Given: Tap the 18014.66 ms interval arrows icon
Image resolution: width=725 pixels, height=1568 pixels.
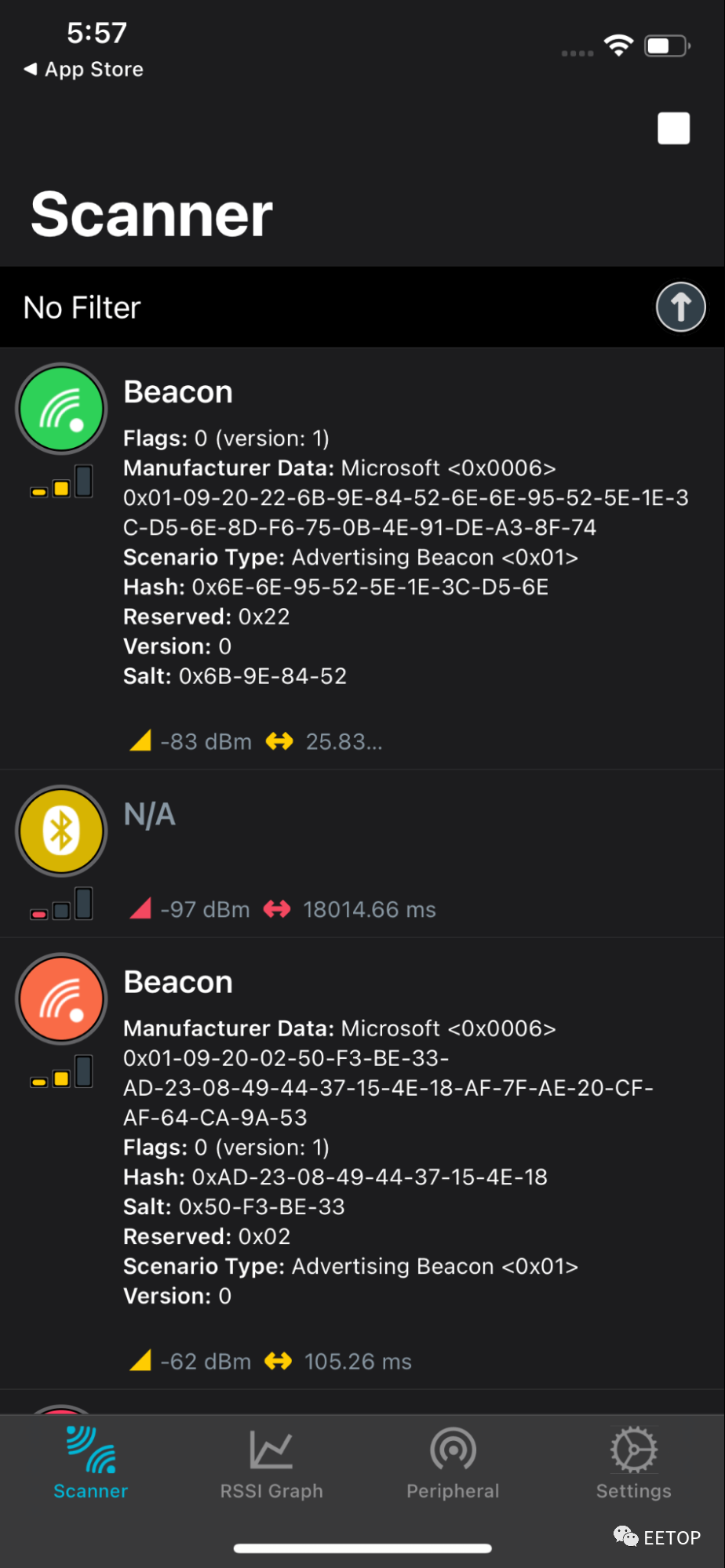Looking at the screenshot, I should click(277, 909).
